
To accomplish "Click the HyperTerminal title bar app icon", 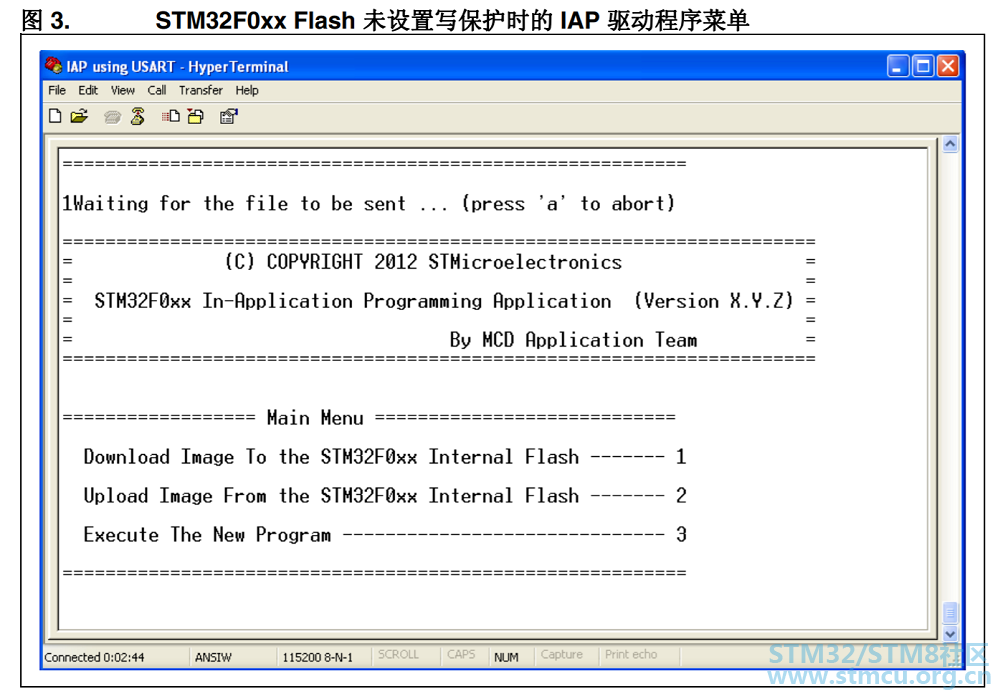I will pos(54,66).
